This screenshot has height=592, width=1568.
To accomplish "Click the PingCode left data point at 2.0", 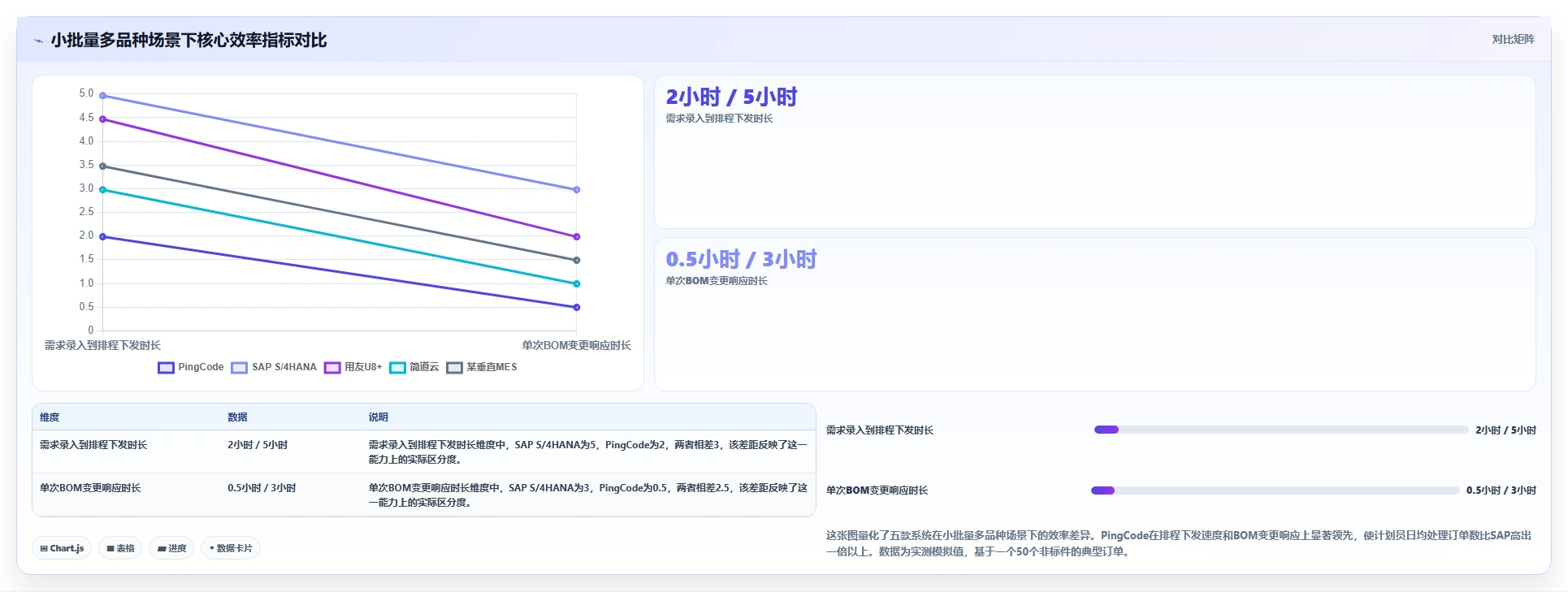I will point(102,237).
